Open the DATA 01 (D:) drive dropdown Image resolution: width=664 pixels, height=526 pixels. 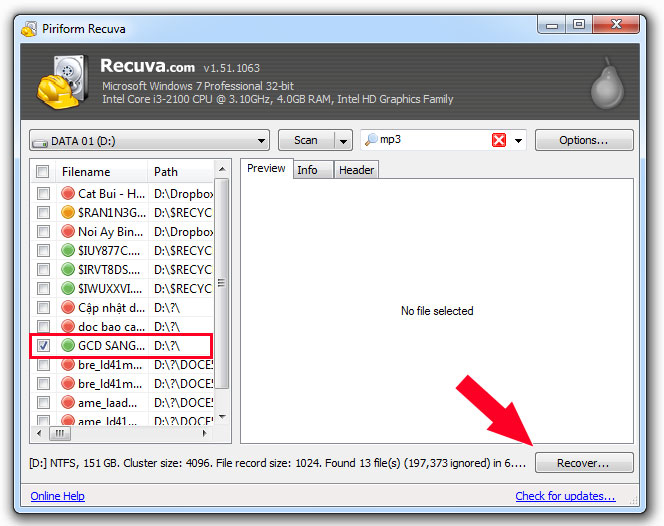click(262, 141)
